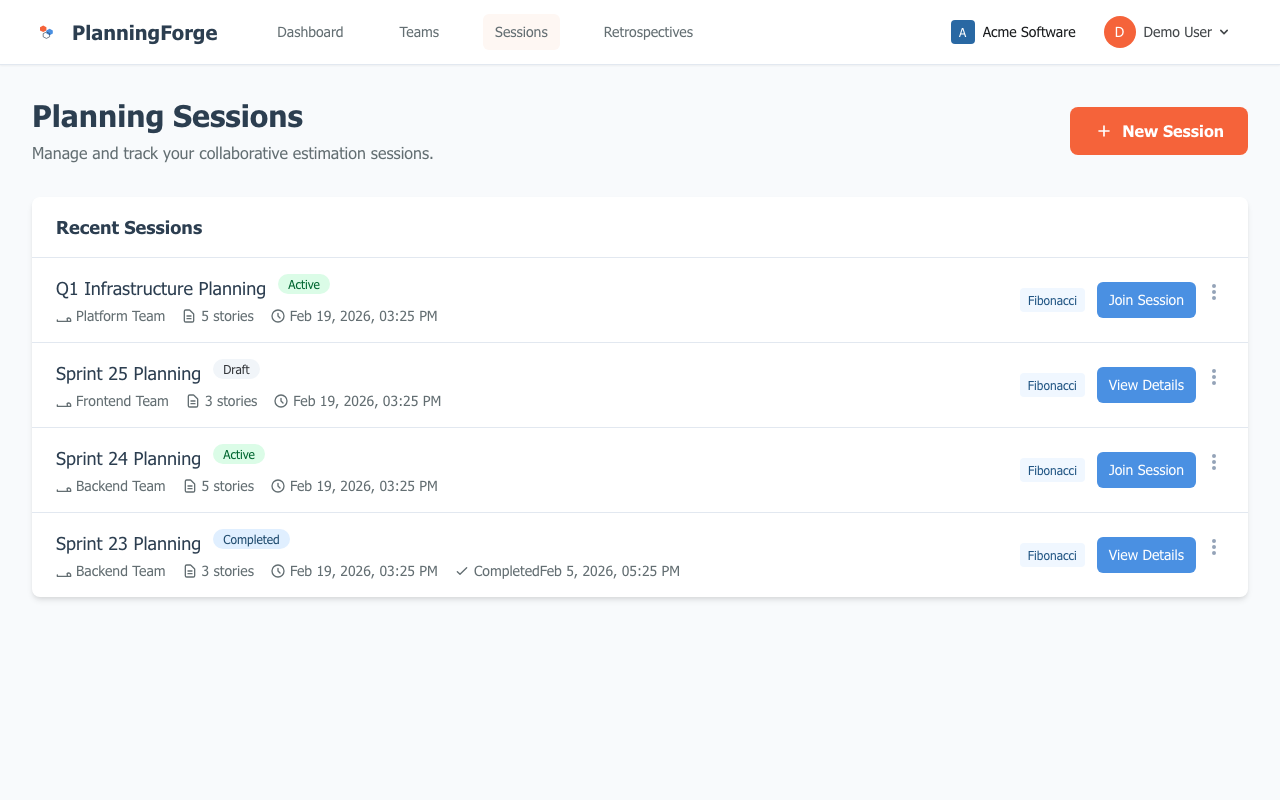View details of Sprint 25 Planning

(x=1146, y=384)
